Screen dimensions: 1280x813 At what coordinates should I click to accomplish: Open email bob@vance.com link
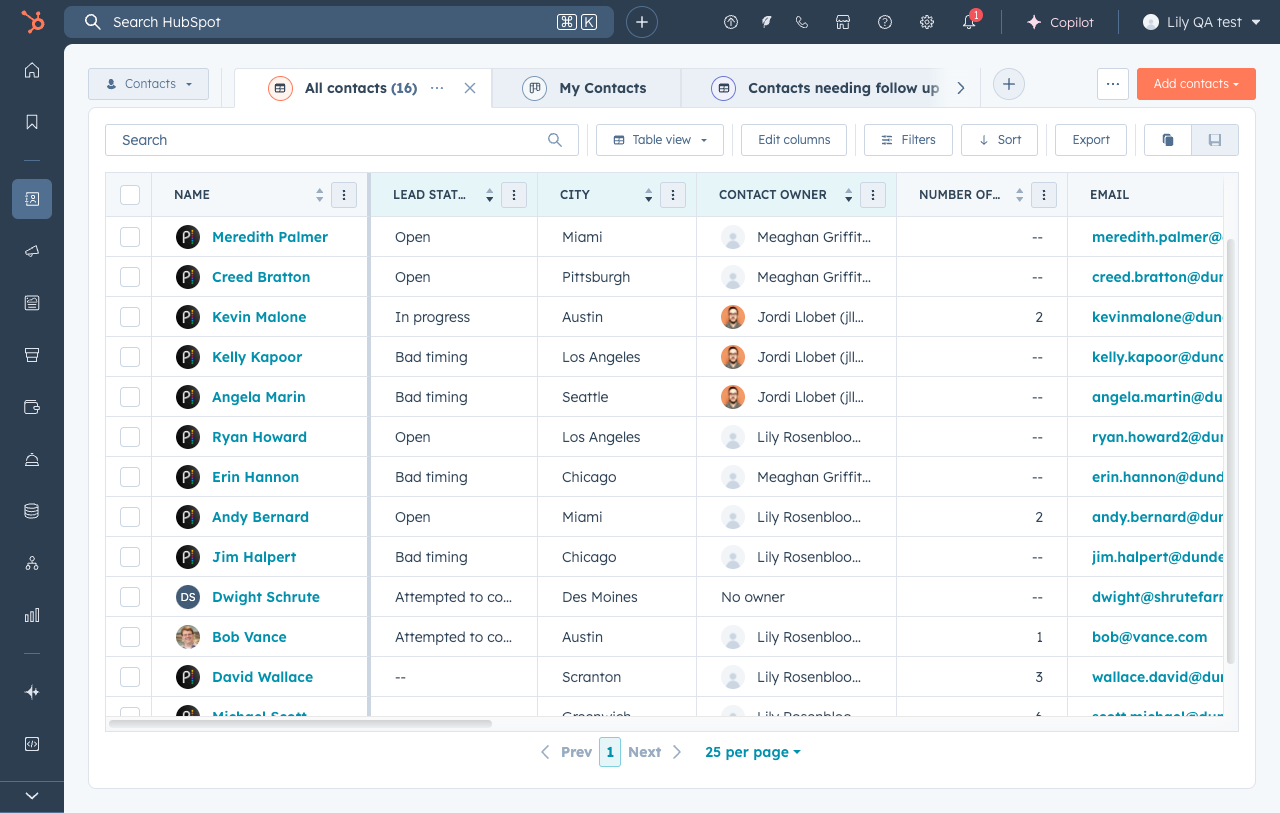click(x=1149, y=637)
